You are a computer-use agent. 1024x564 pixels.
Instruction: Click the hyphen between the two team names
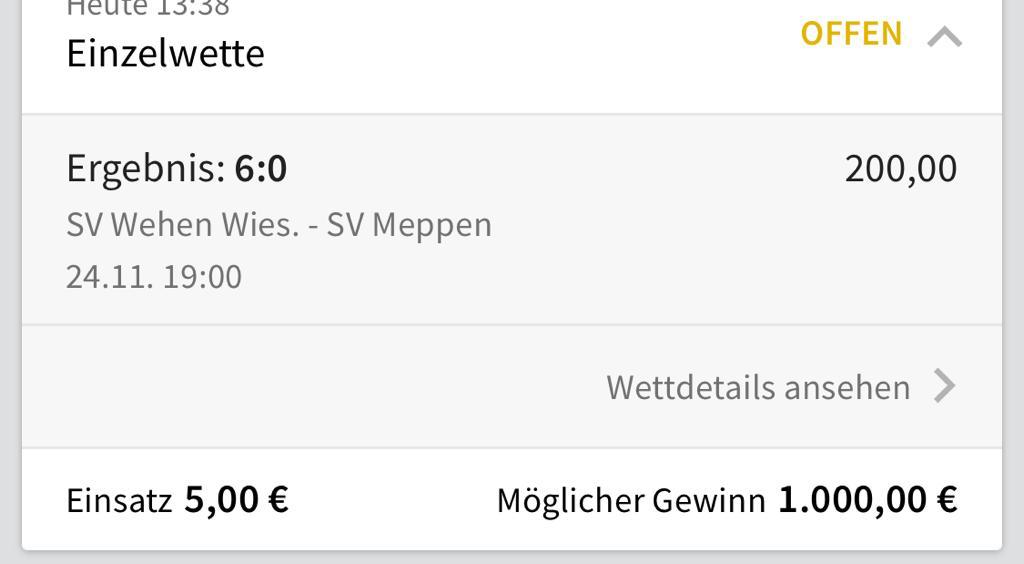click(313, 226)
